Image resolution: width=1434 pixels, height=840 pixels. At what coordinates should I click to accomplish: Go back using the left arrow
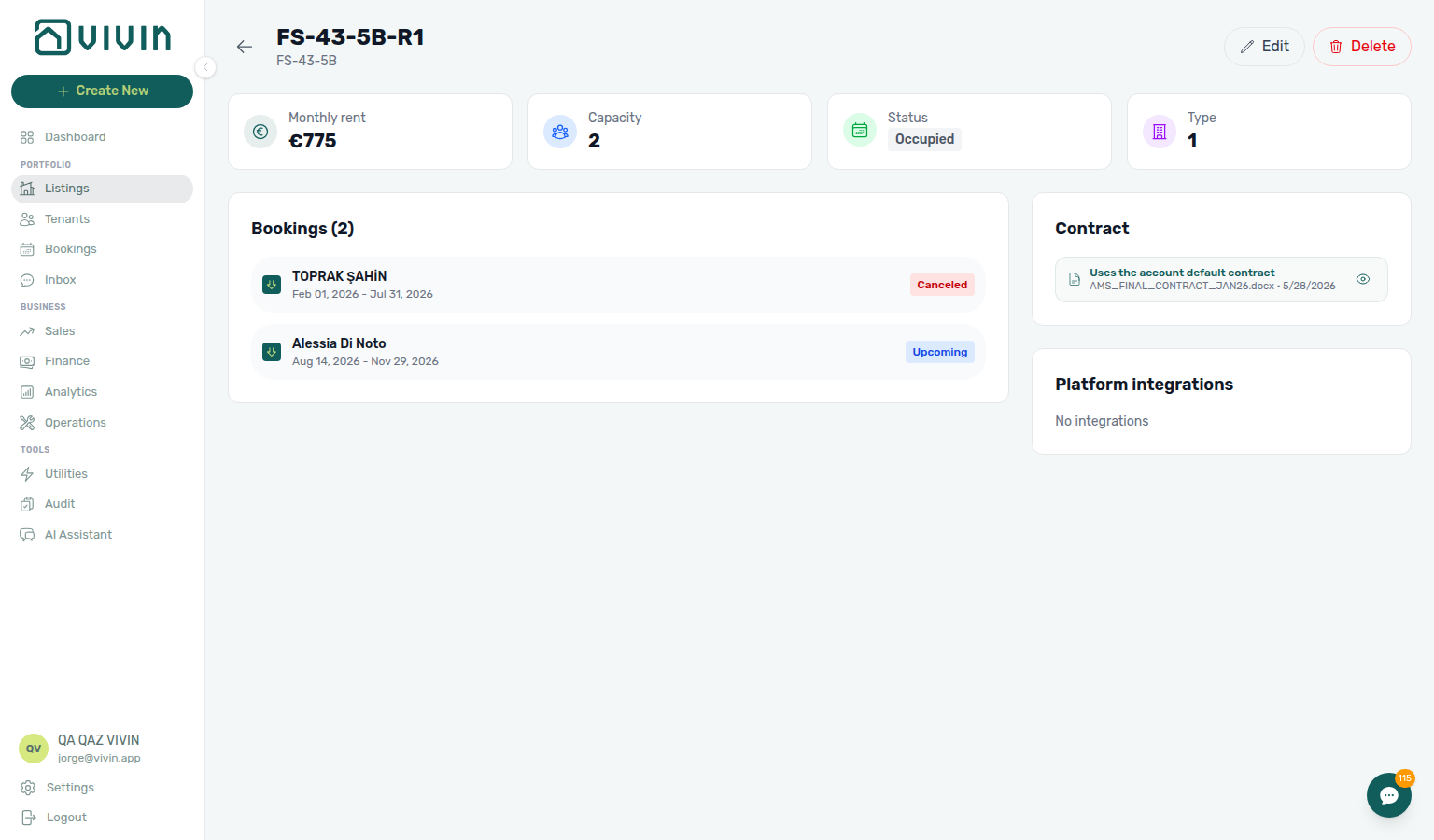click(245, 47)
